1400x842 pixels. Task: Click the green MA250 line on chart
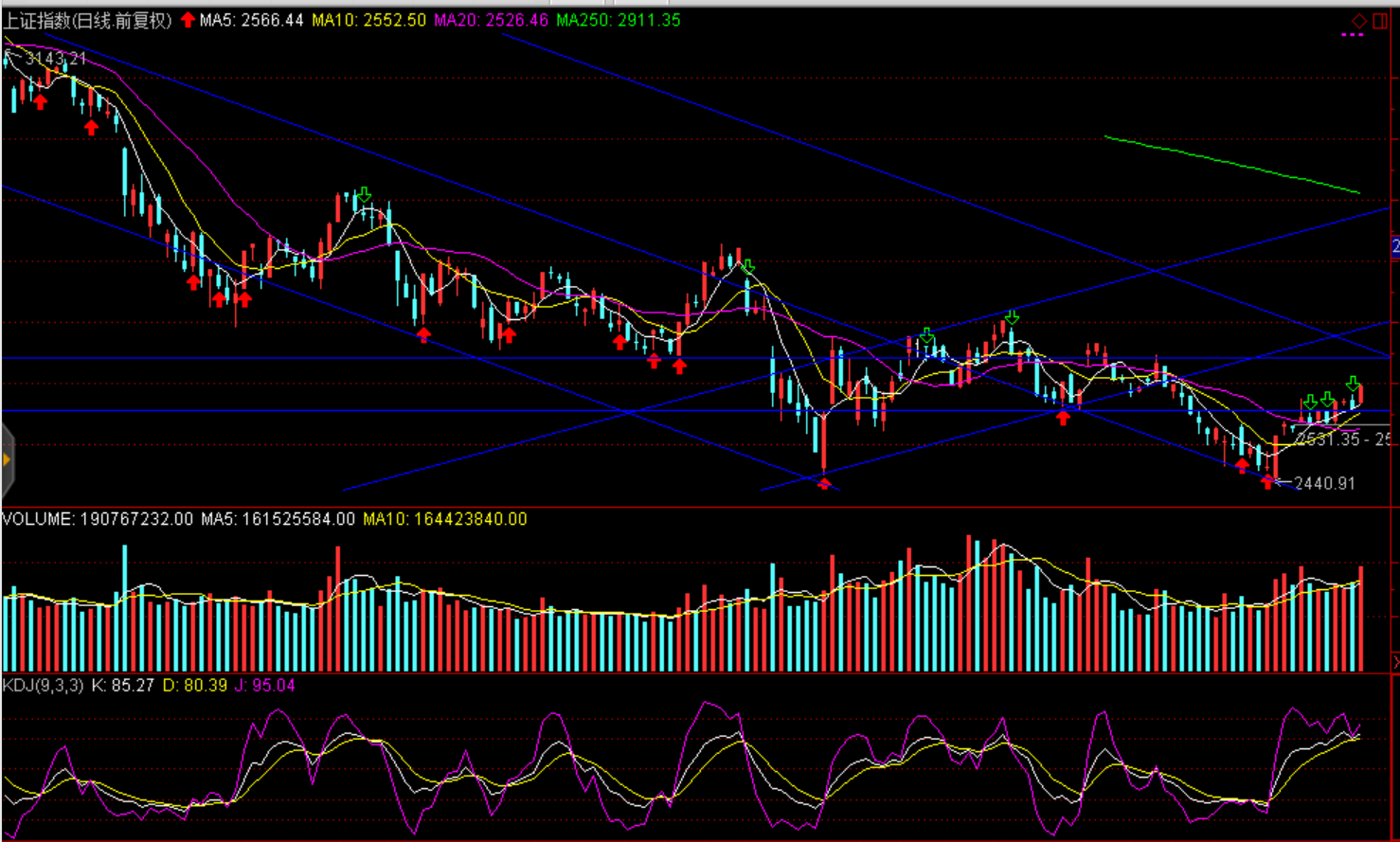coord(1231,164)
